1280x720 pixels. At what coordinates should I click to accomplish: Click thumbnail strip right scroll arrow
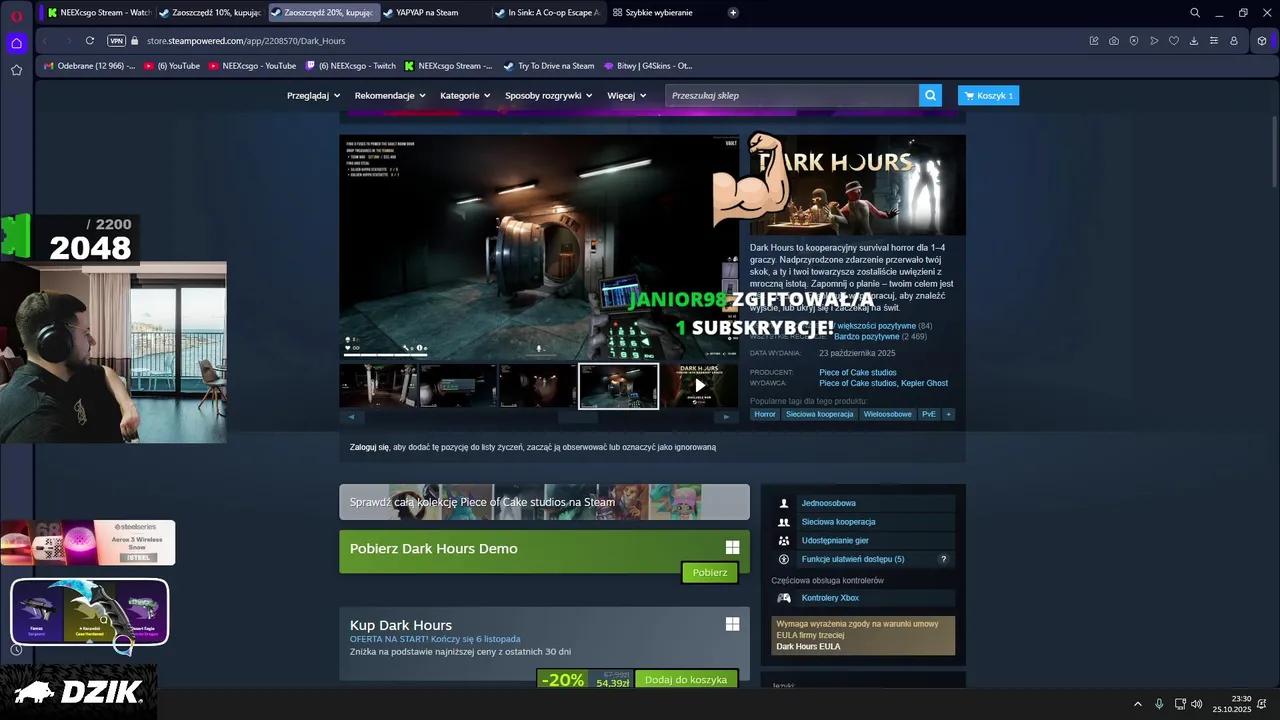[x=727, y=417]
